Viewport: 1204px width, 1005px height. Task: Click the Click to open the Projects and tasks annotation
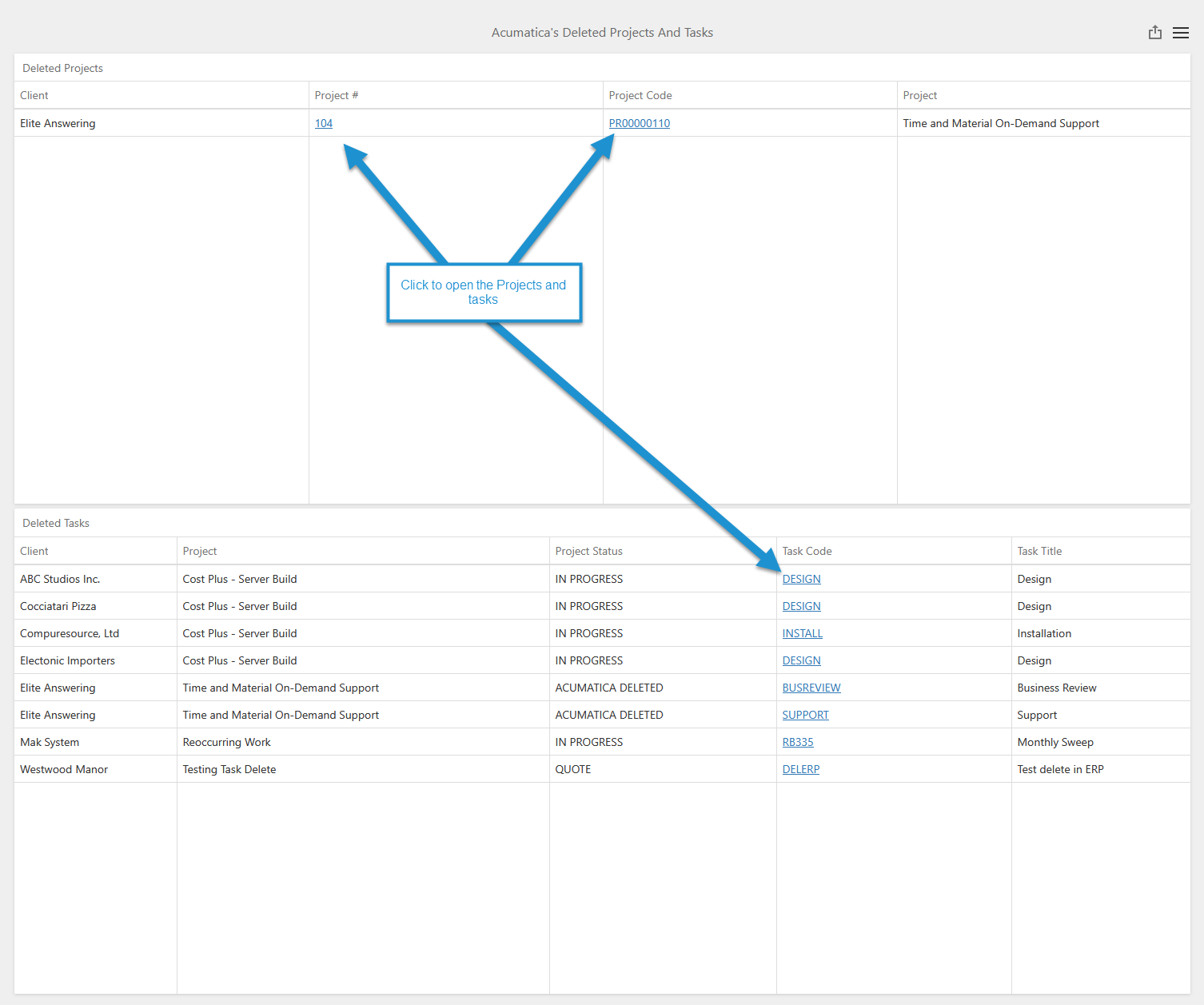(x=484, y=293)
